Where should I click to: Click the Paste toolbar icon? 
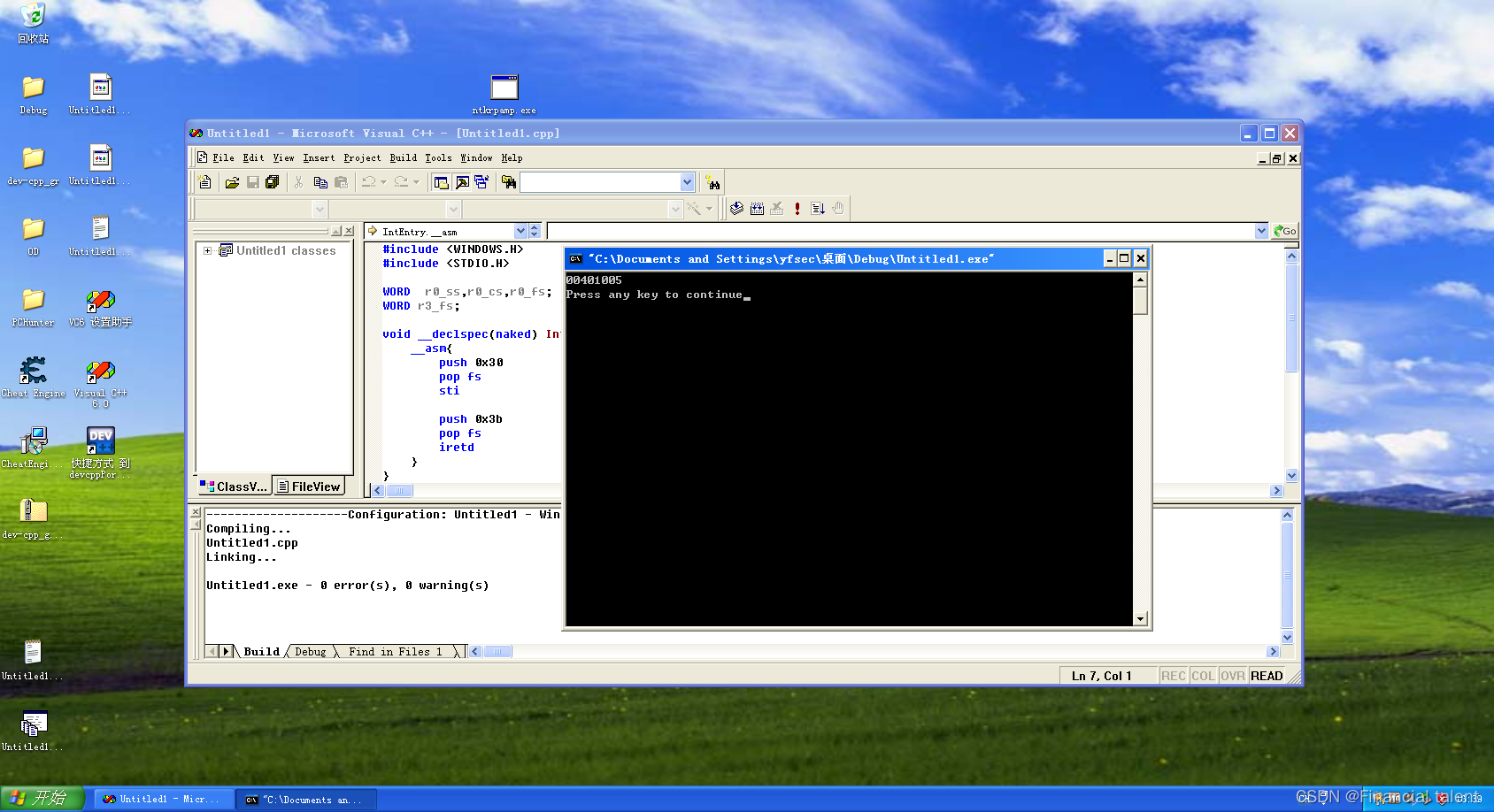pos(341,182)
